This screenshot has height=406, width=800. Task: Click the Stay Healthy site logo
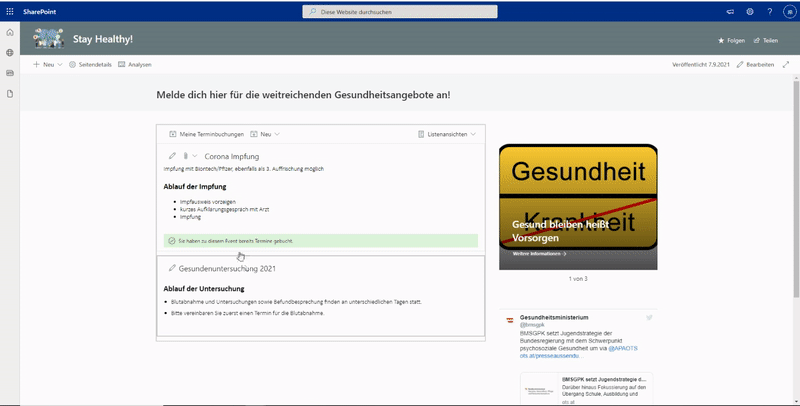pos(48,38)
